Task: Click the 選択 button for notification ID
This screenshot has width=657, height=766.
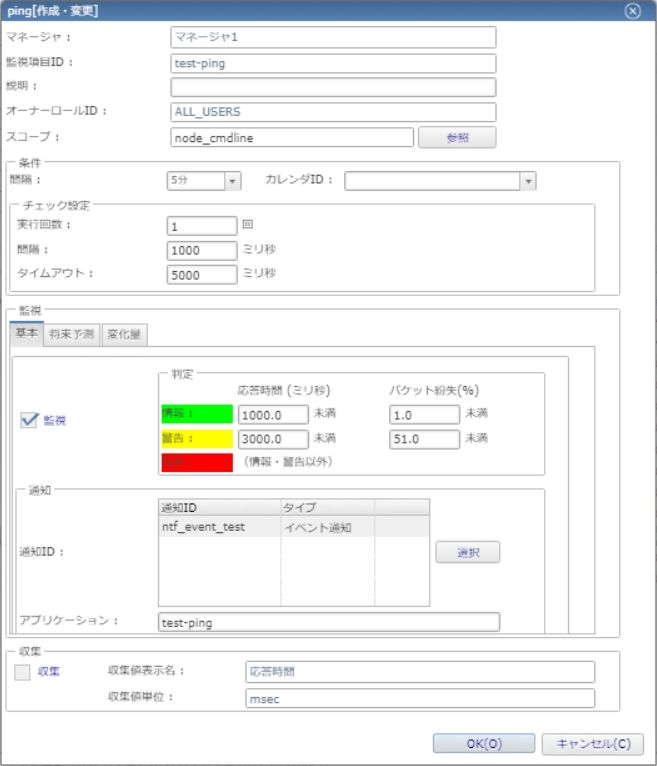Action: tap(467, 552)
